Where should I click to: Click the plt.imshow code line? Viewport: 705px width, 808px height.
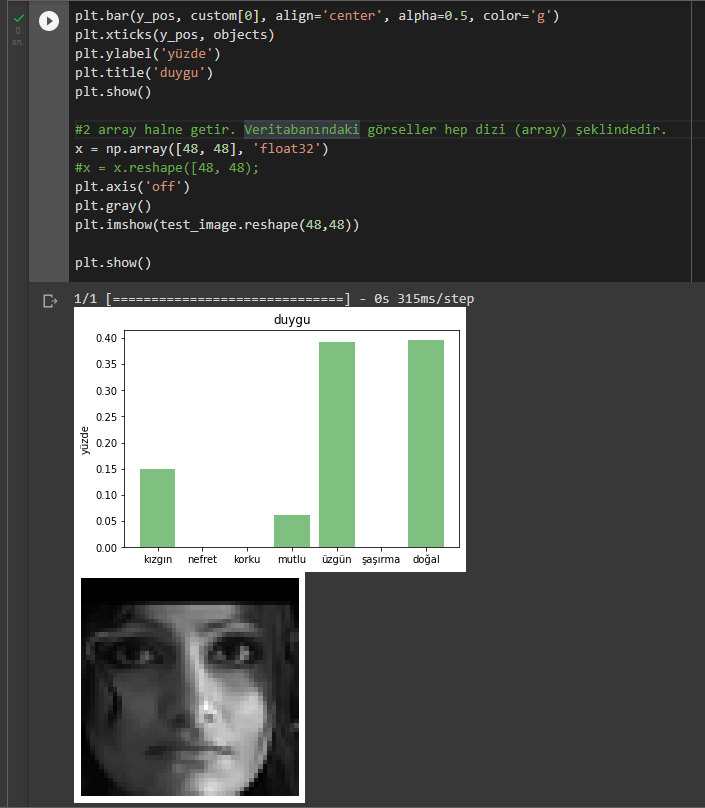tap(217, 225)
